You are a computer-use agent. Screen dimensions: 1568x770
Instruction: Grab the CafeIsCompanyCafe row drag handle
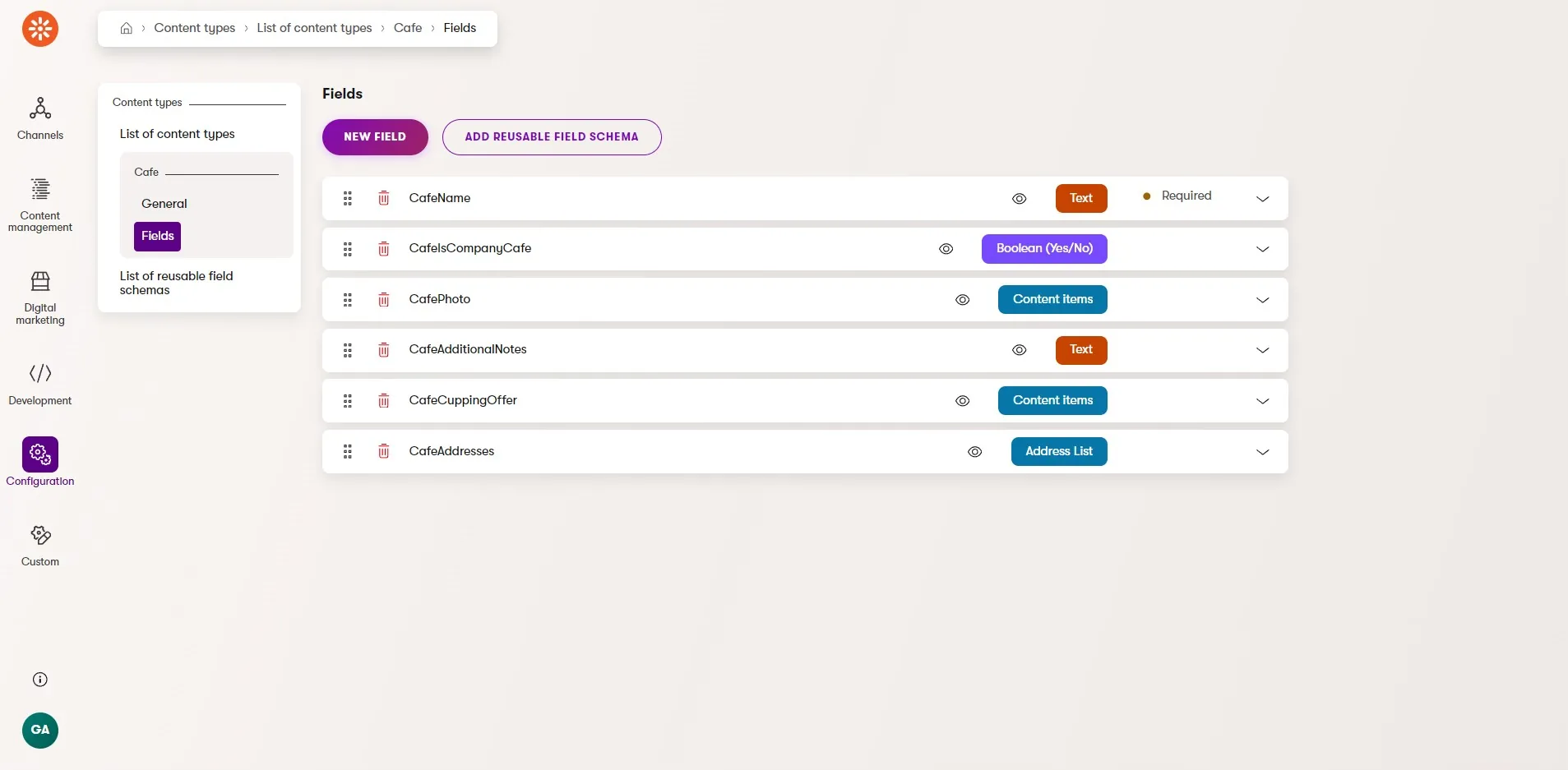(348, 249)
